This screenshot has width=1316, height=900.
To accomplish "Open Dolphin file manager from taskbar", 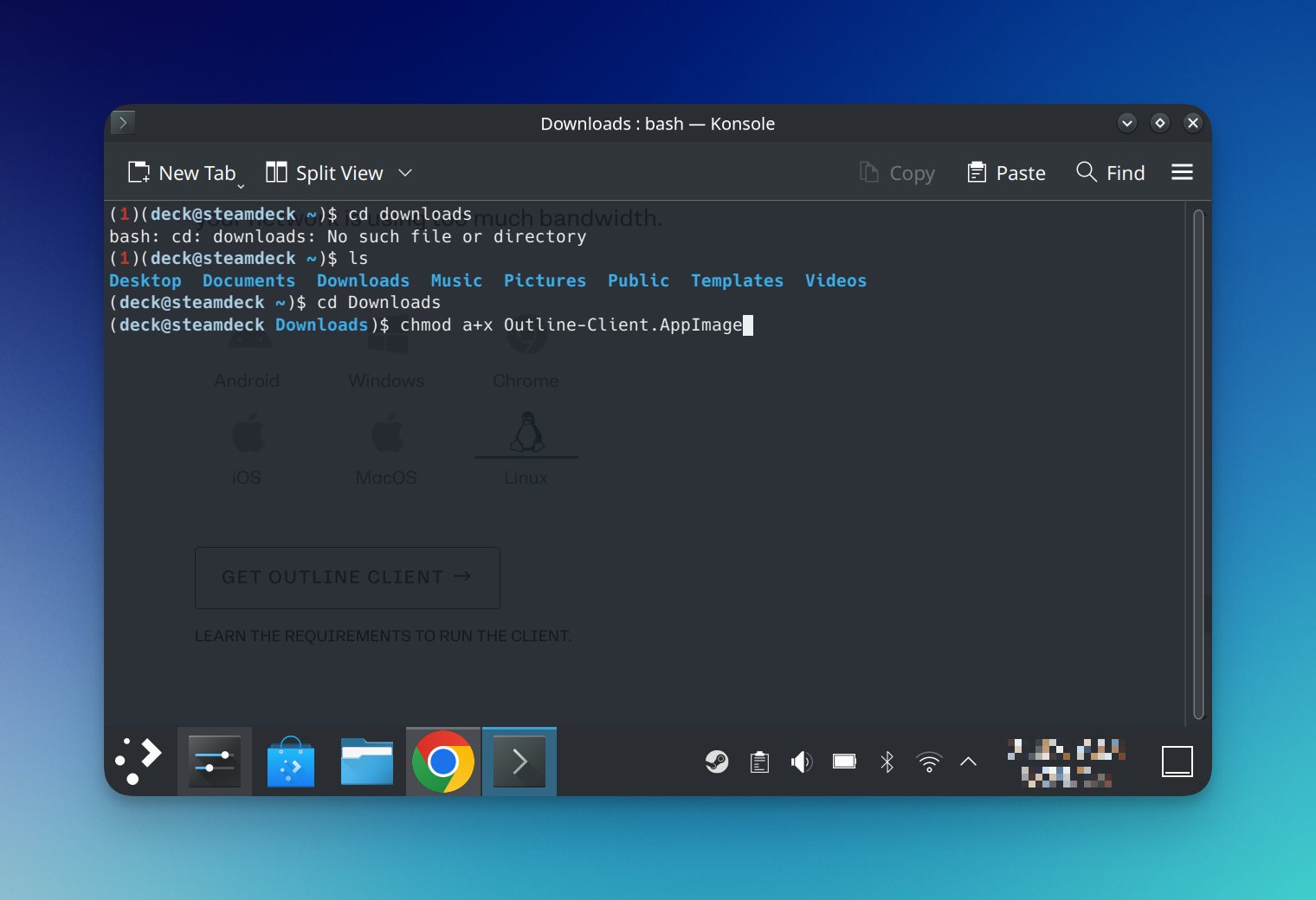I will coord(367,762).
